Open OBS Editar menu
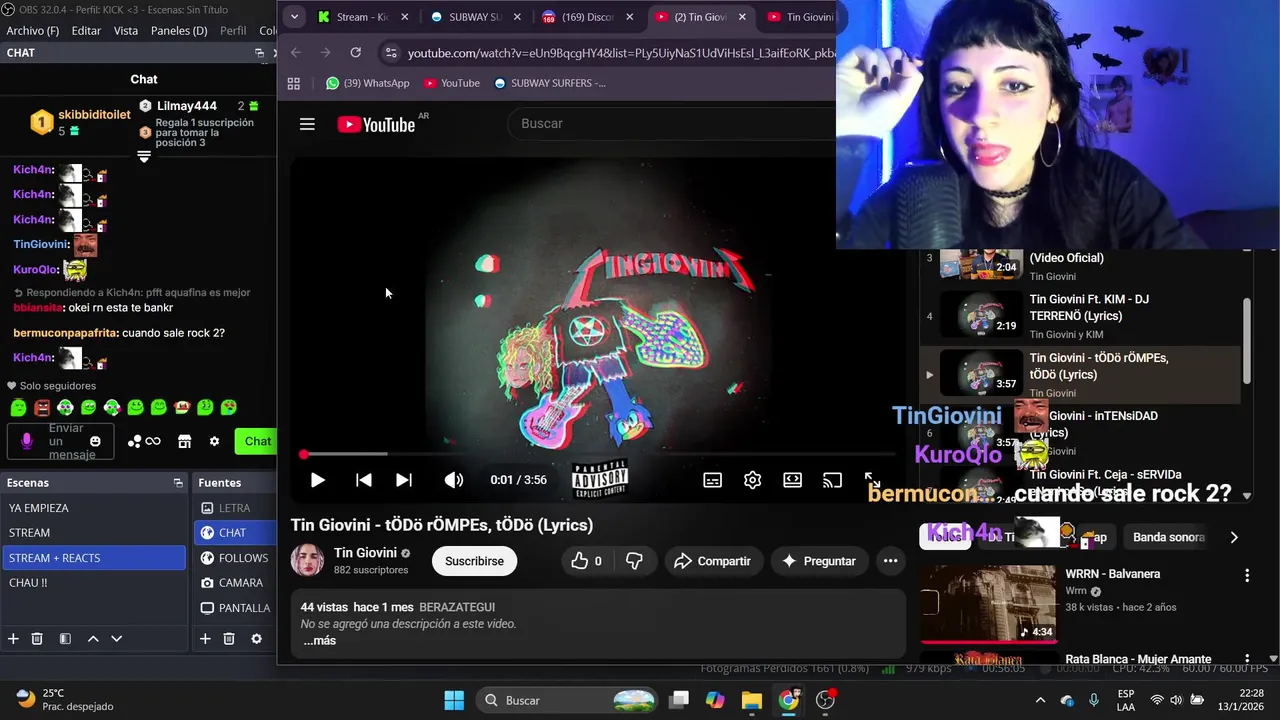 tap(86, 31)
